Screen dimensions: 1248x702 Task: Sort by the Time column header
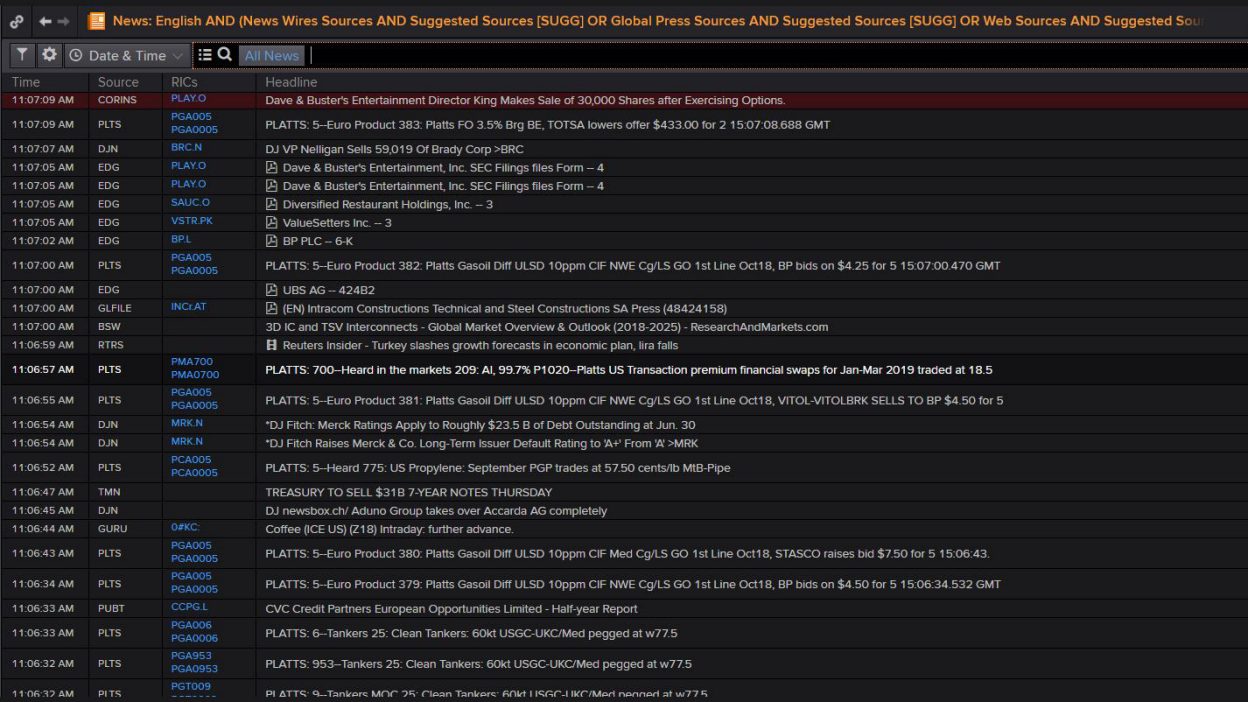tap(26, 82)
